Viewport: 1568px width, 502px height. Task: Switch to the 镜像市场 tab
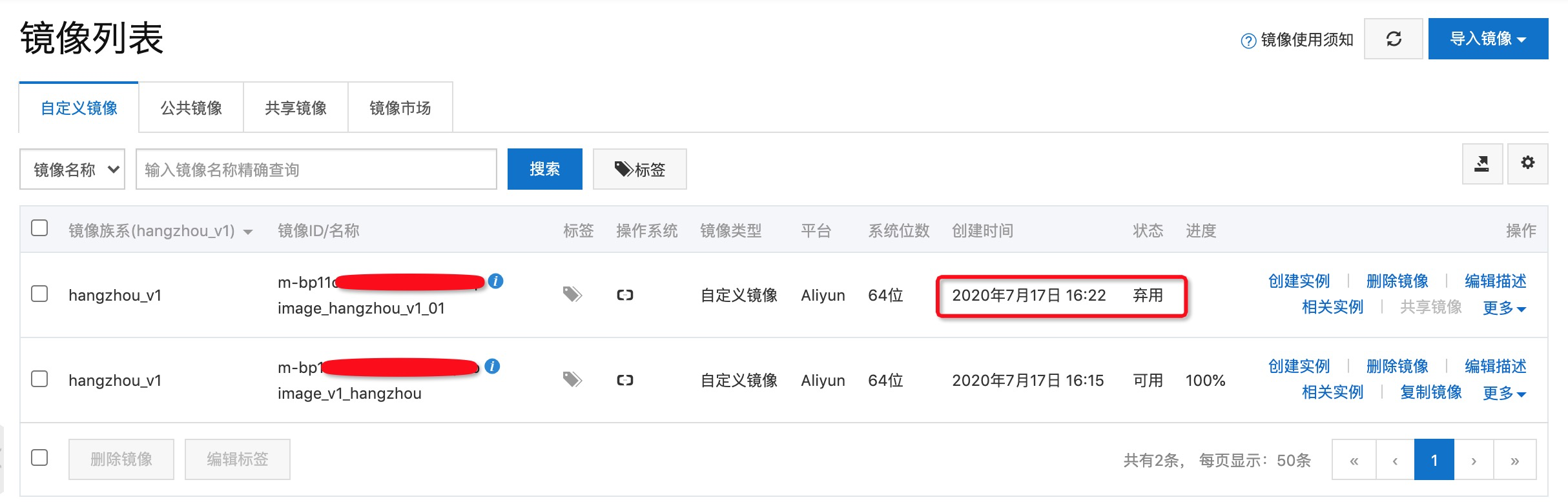tap(400, 108)
